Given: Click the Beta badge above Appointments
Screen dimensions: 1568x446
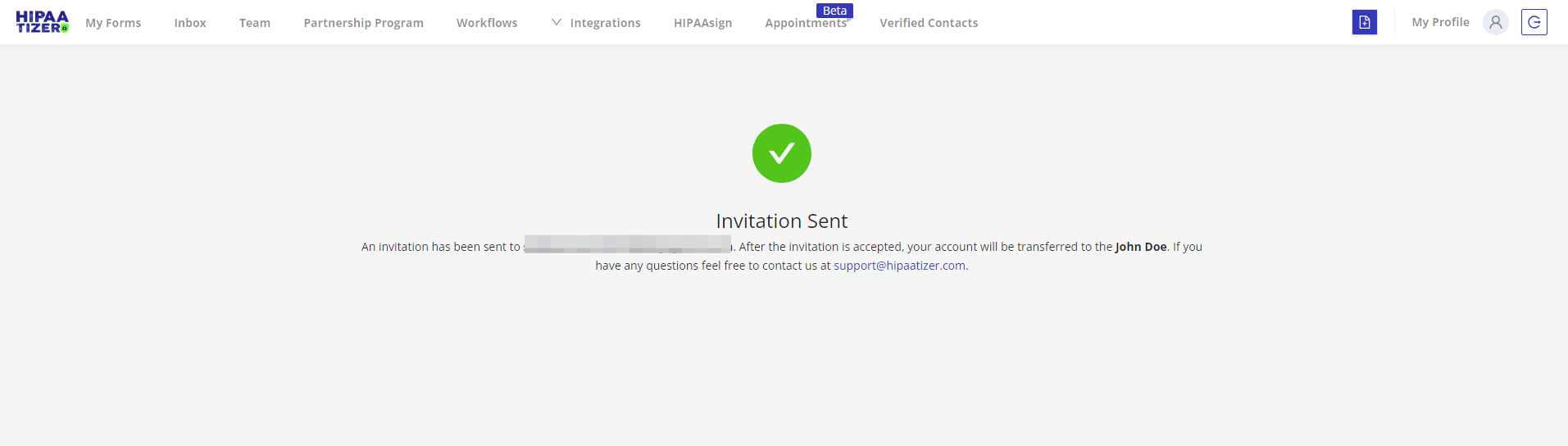Looking at the screenshot, I should 834,11.
